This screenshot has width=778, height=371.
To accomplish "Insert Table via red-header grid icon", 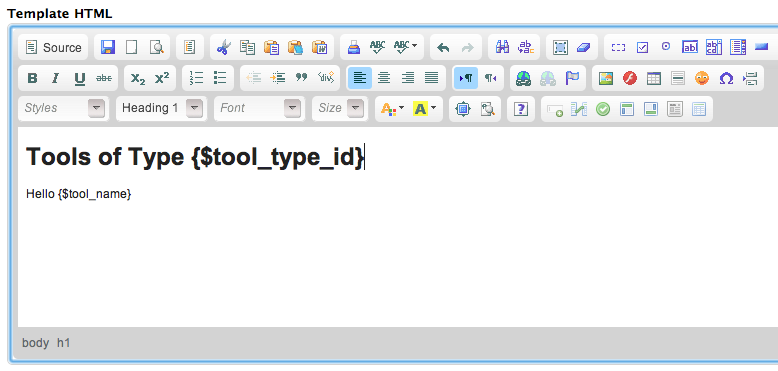I will [x=654, y=78].
